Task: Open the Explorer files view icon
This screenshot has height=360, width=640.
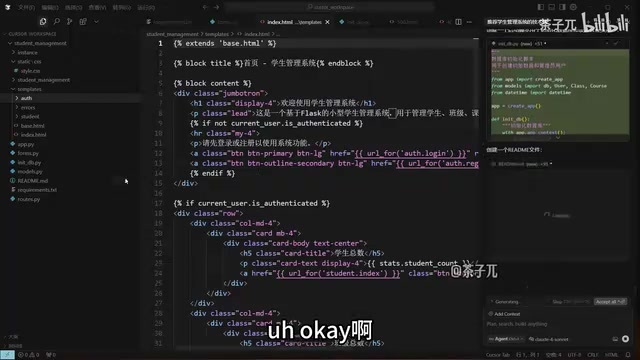Action: click(43, 21)
